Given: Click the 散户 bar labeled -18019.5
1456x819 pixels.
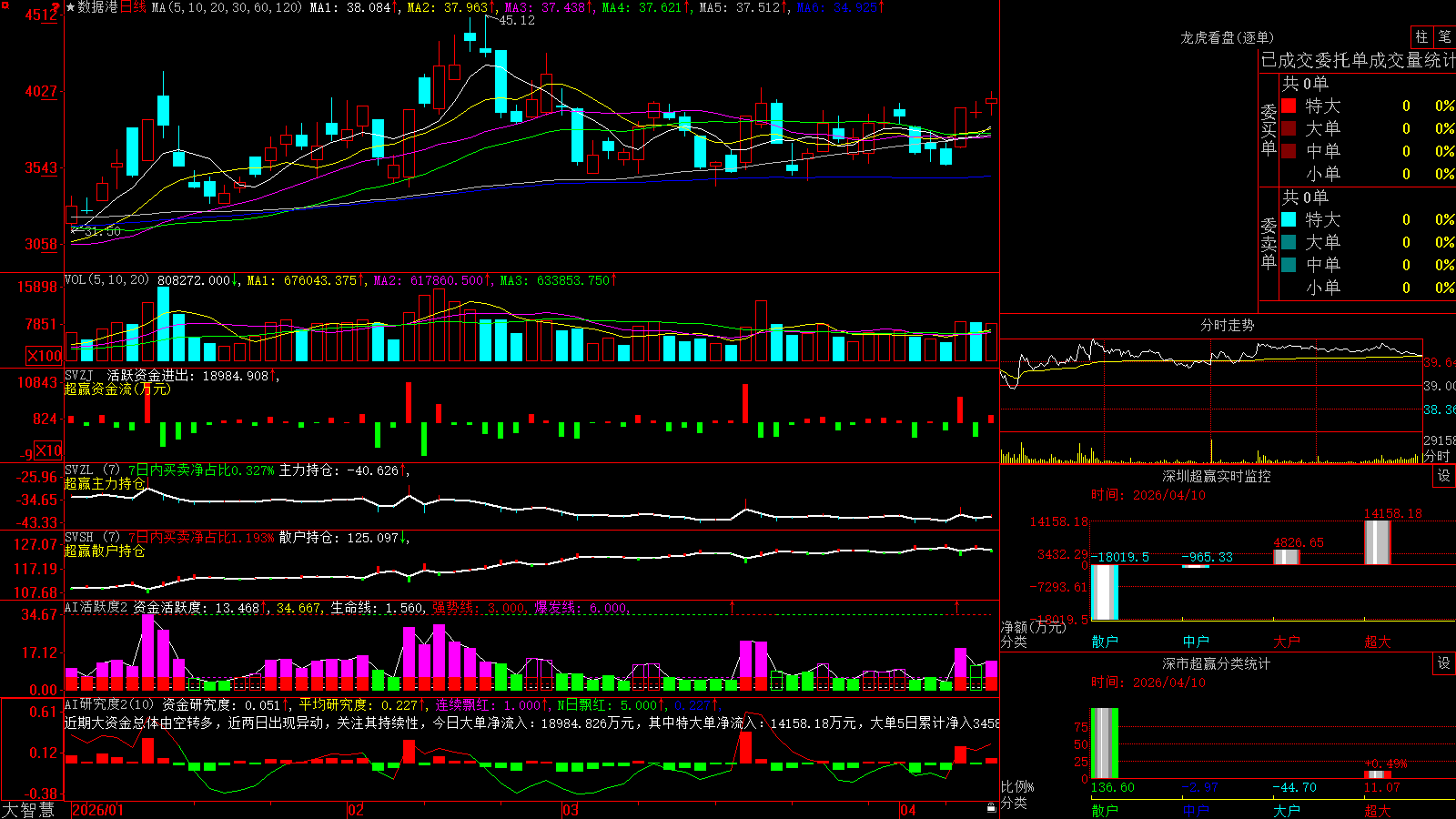Looking at the screenshot, I should [1105, 592].
